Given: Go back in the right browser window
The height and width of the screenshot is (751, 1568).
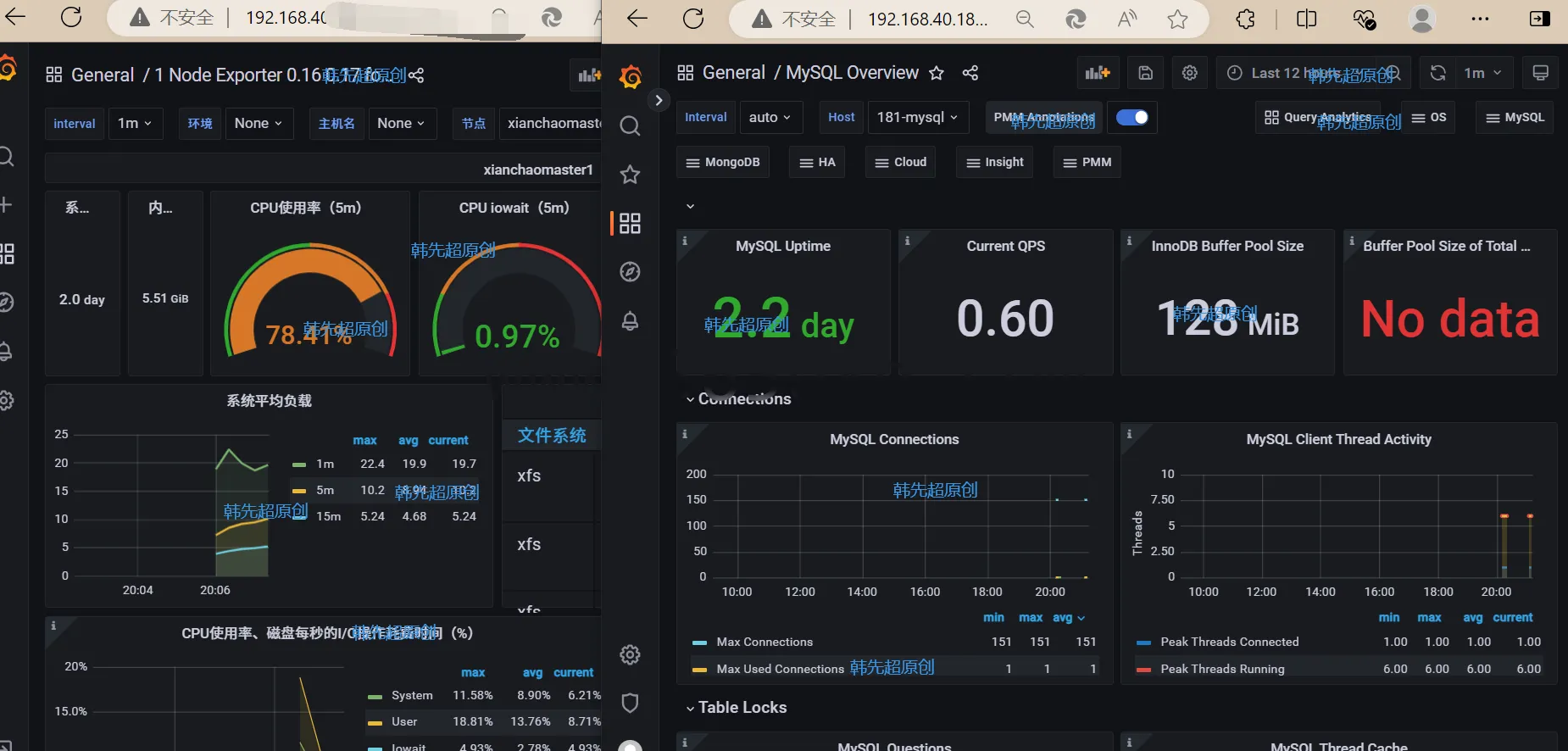Looking at the screenshot, I should click(637, 19).
